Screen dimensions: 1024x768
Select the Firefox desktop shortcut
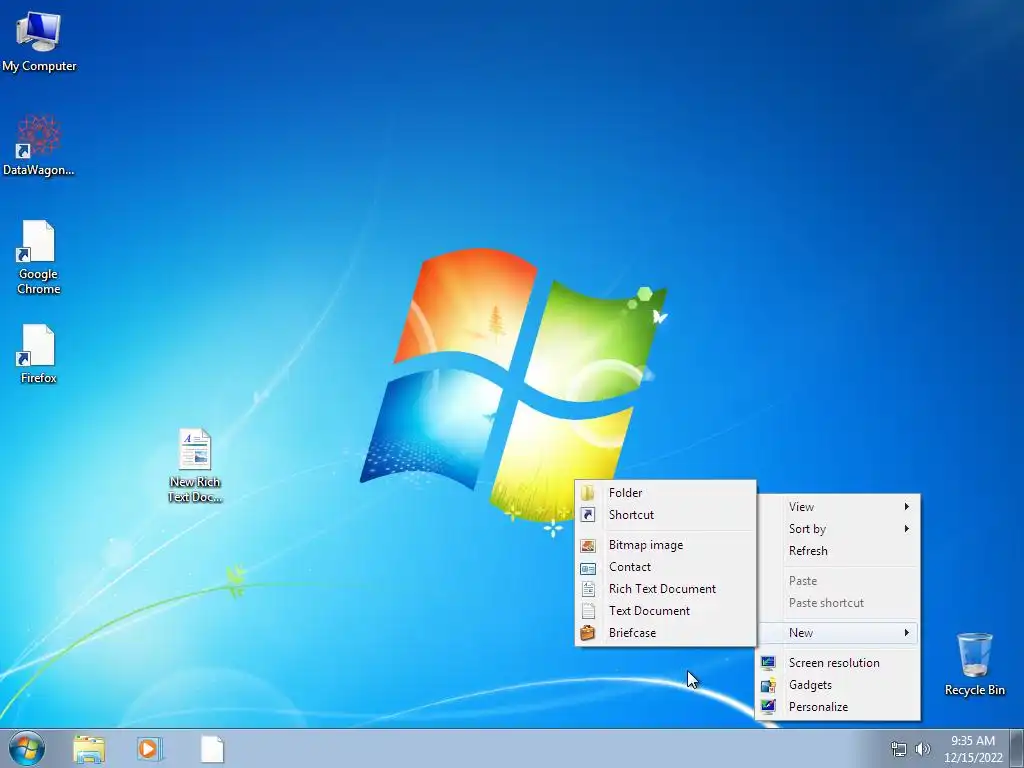point(39,353)
